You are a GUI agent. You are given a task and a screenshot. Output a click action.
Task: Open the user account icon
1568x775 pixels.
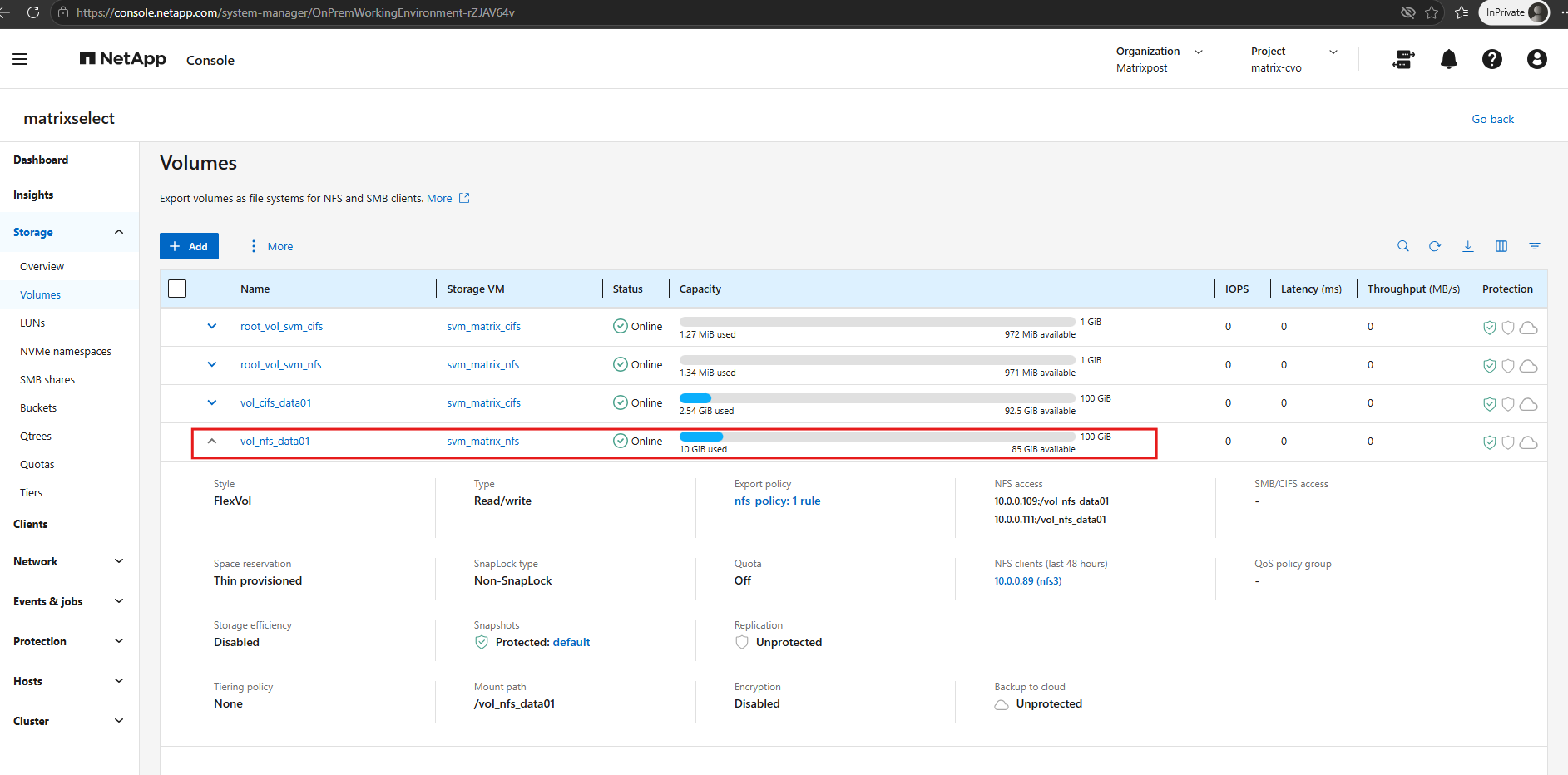pos(1537,59)
